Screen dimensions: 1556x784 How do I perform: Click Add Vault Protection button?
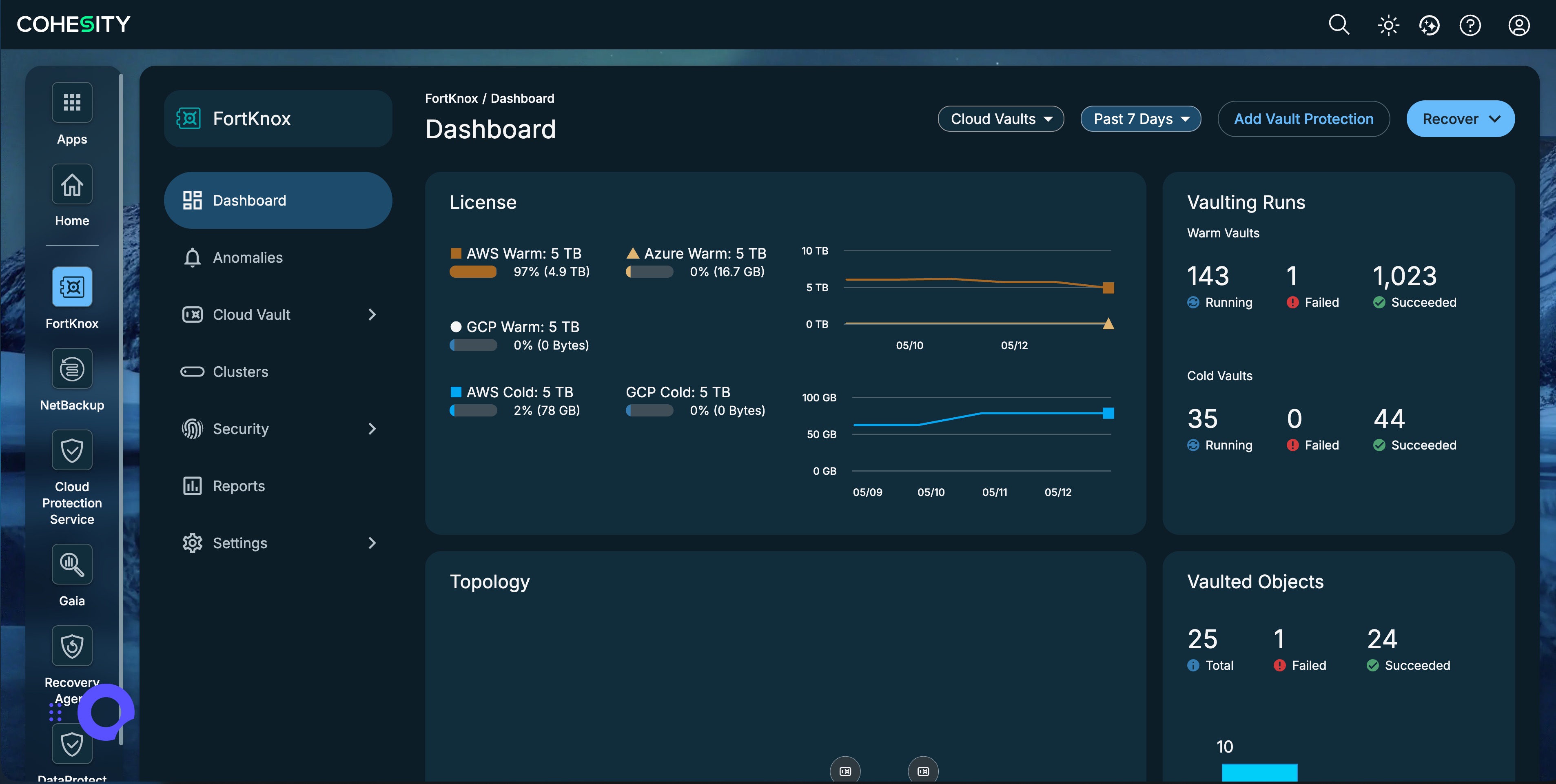click(1303, 119)
